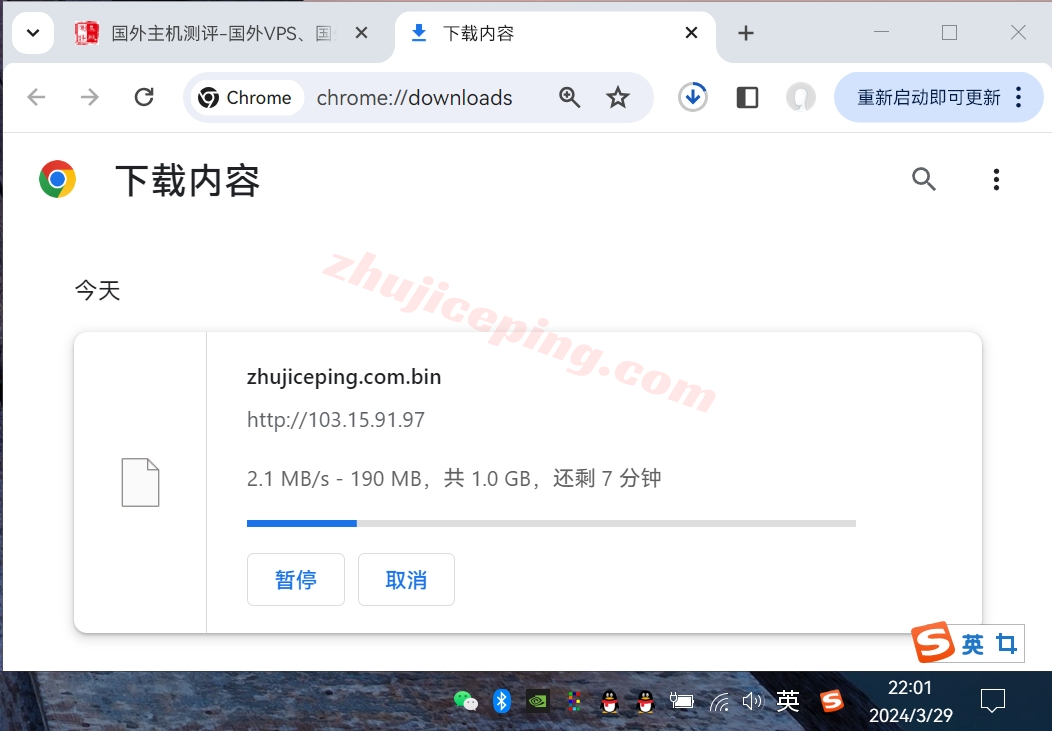This screenshot has height=731, width=1052.
Task: Click the Chrome logo beside 下载内容
Action: pos(58,179)
